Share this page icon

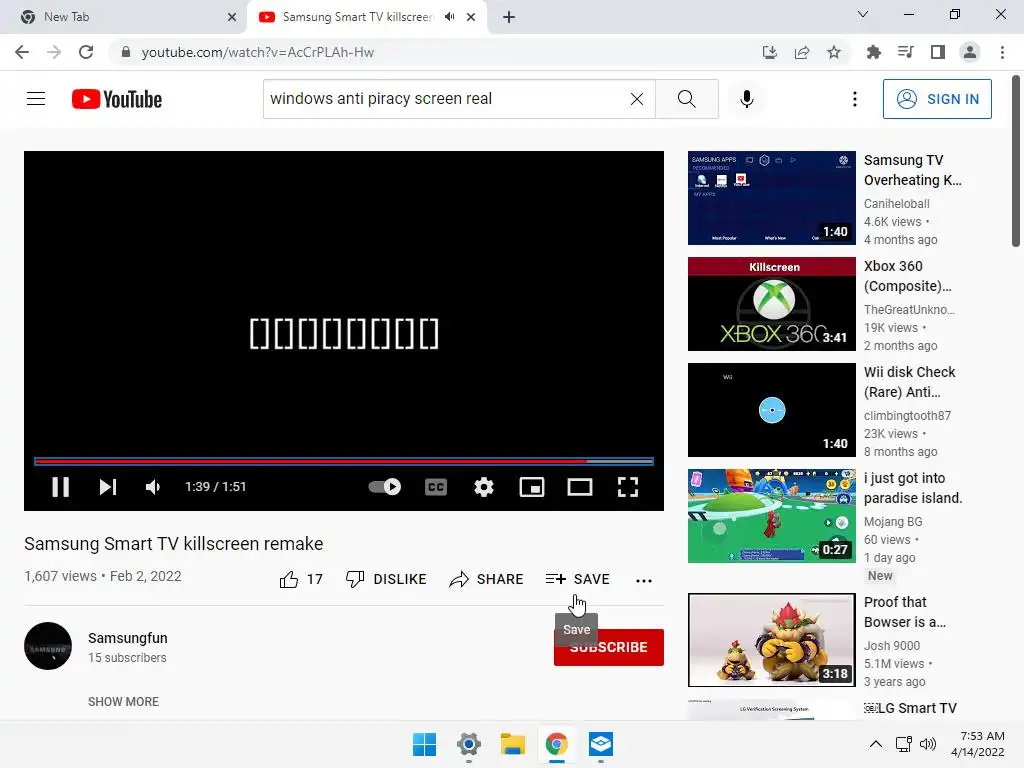point(802,52)
